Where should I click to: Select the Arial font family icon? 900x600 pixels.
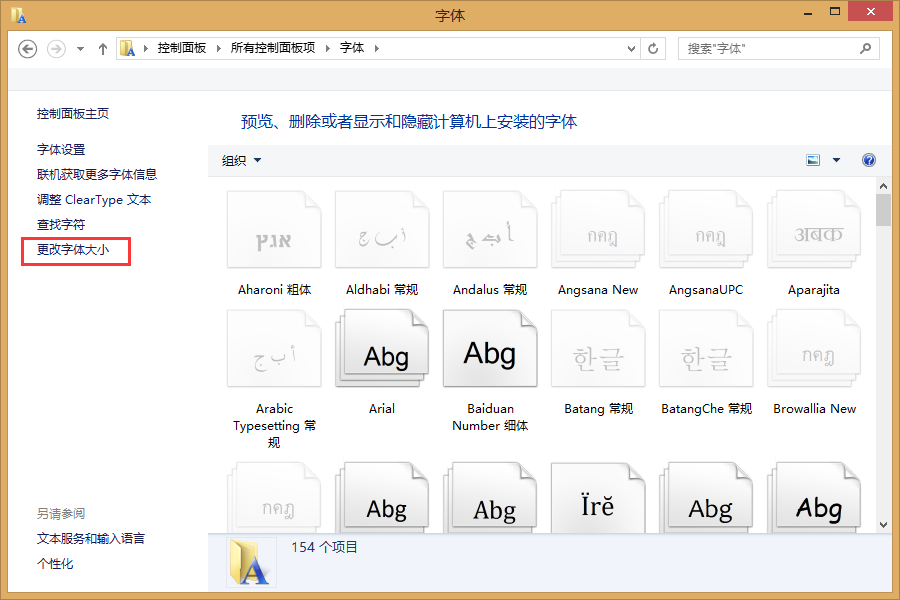pyautogui.click(x=382, y=349)
